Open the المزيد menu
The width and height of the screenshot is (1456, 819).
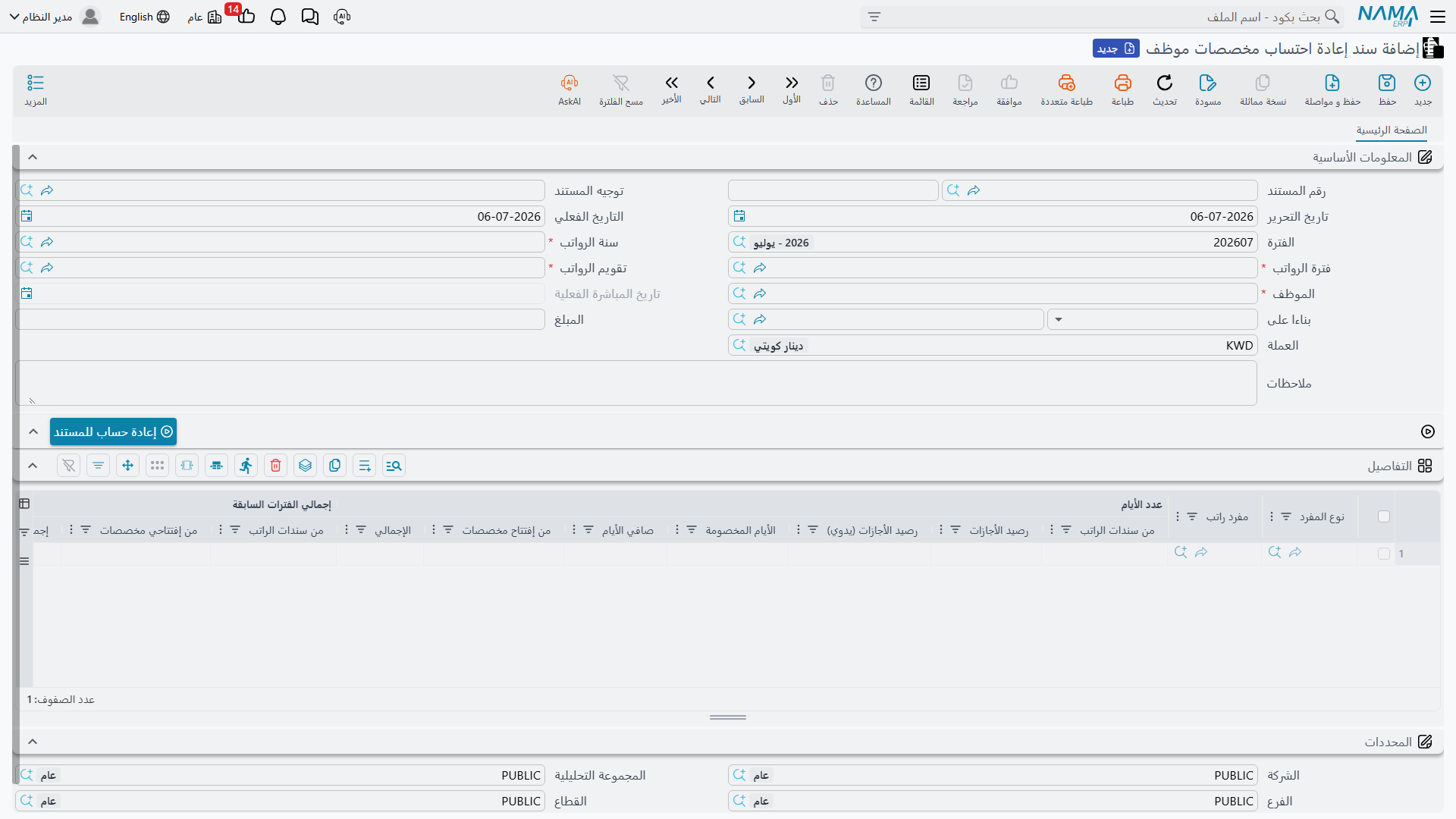click(x=36, y=89)
